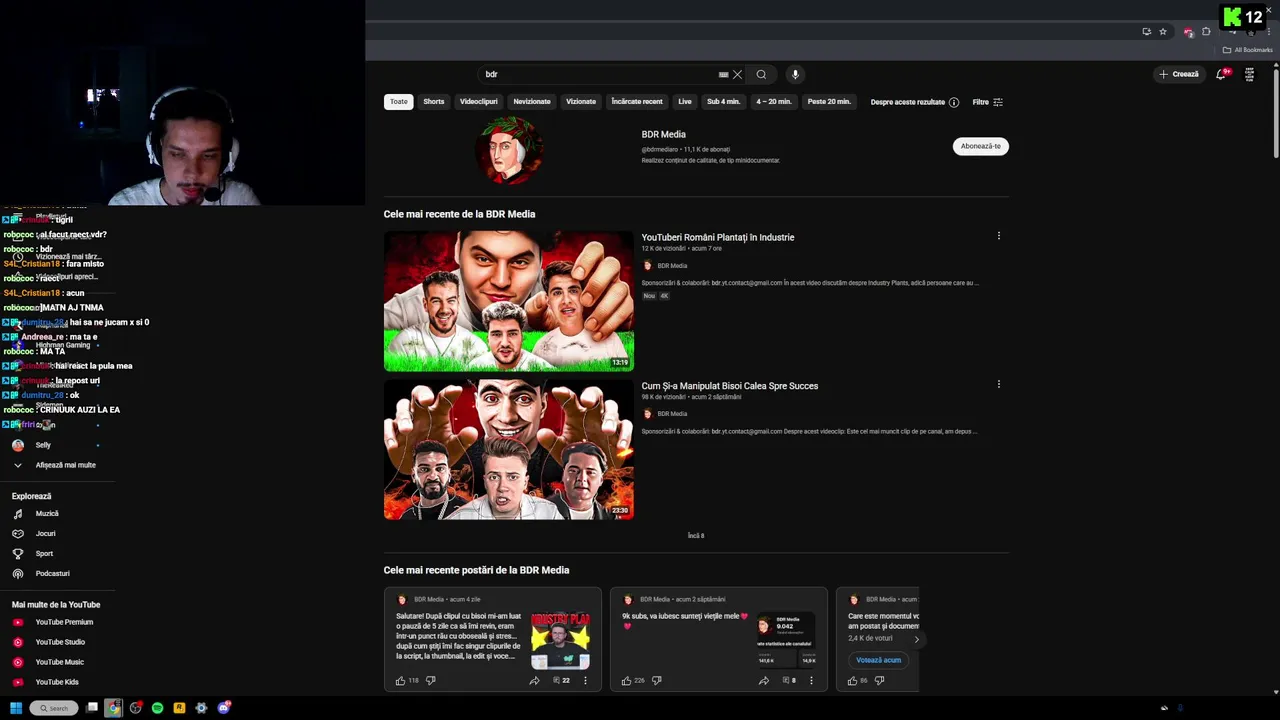The height and width of the screenshot is (720, 1280).
Task: Open more options on acum 4 zile post
Action: click(585, 680)
